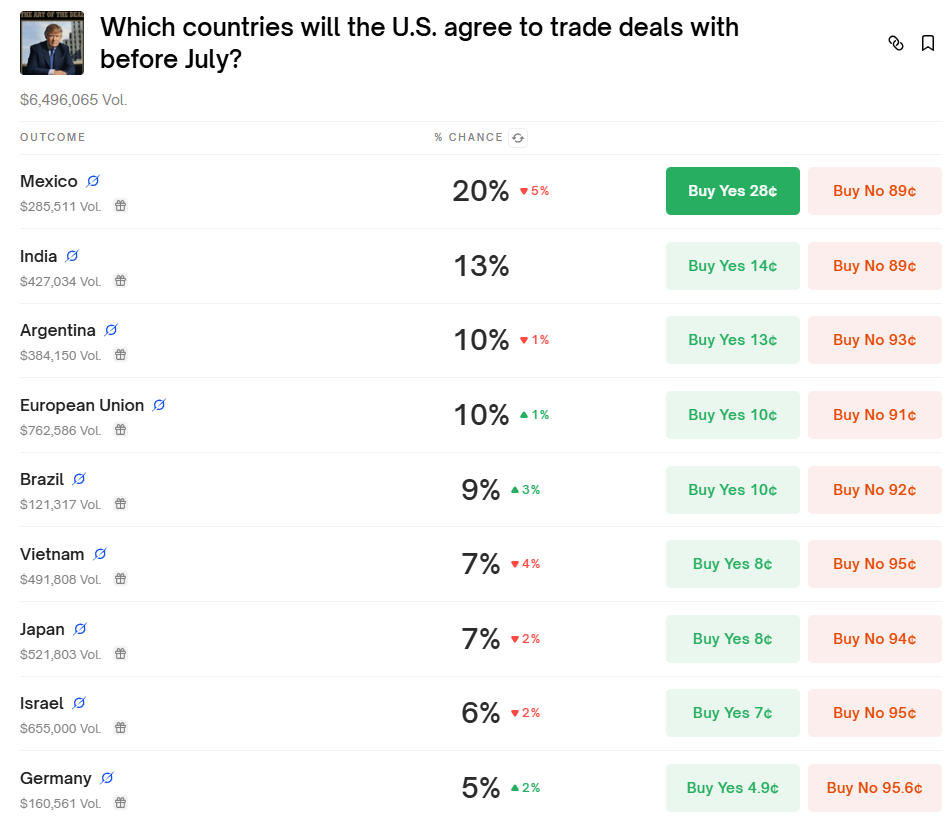
Task: Click the gift icon under Israel volume
Action: point(121,728)
